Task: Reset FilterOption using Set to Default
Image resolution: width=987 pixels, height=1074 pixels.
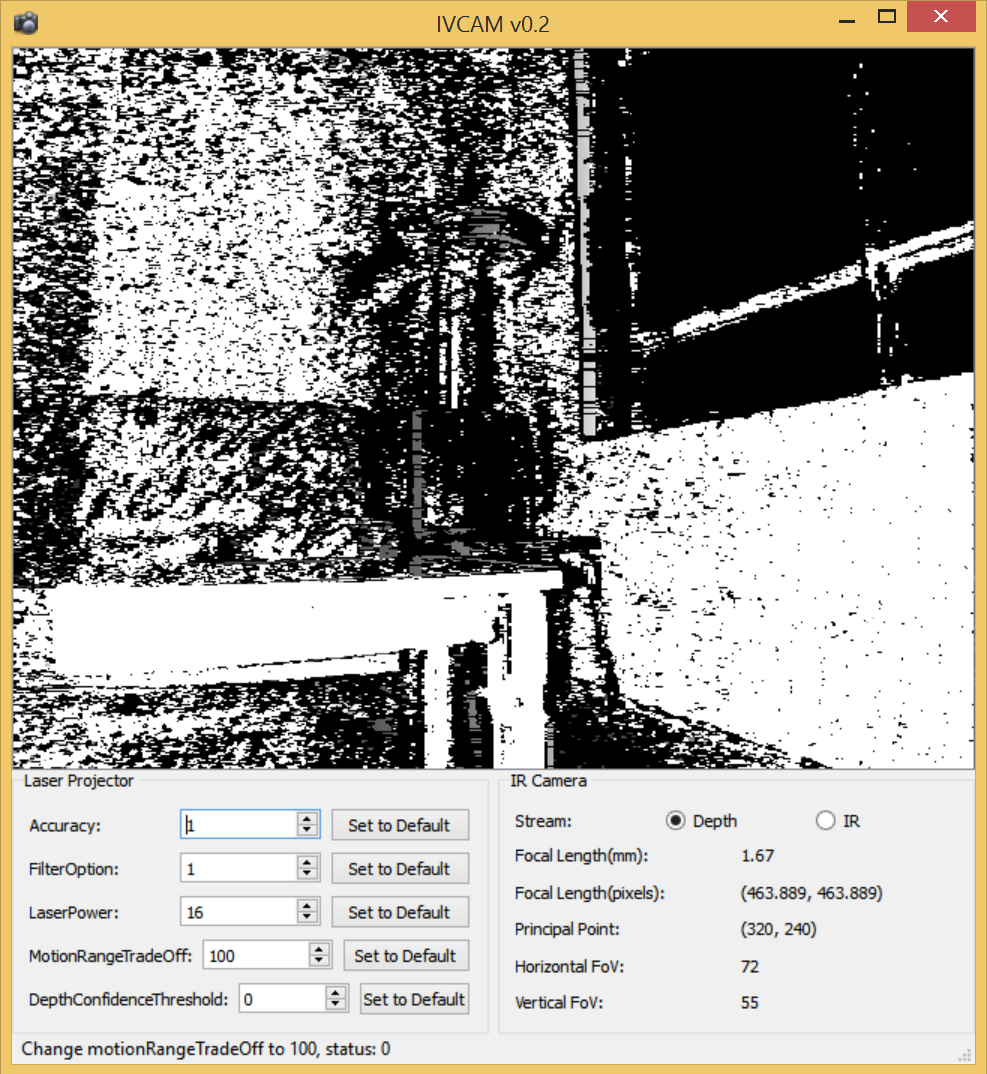Action: pos(399,869)
